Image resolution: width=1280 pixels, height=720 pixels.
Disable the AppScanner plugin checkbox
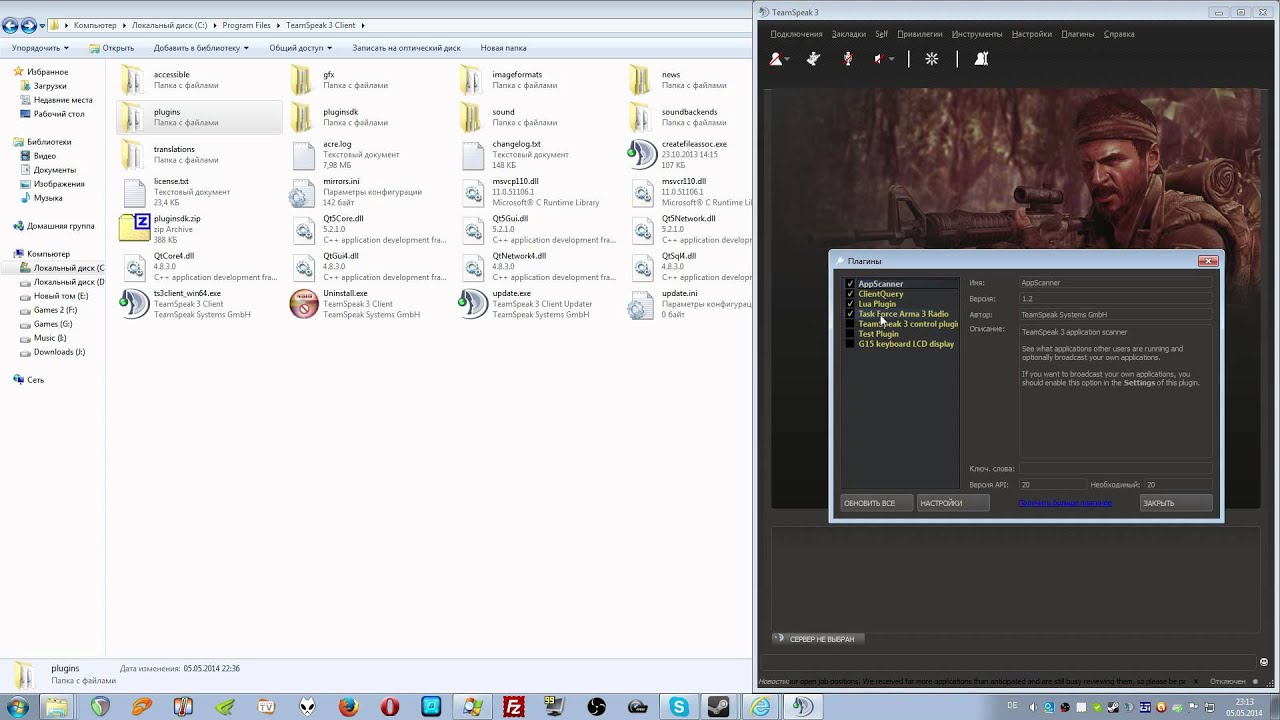[x=850, y=284]
